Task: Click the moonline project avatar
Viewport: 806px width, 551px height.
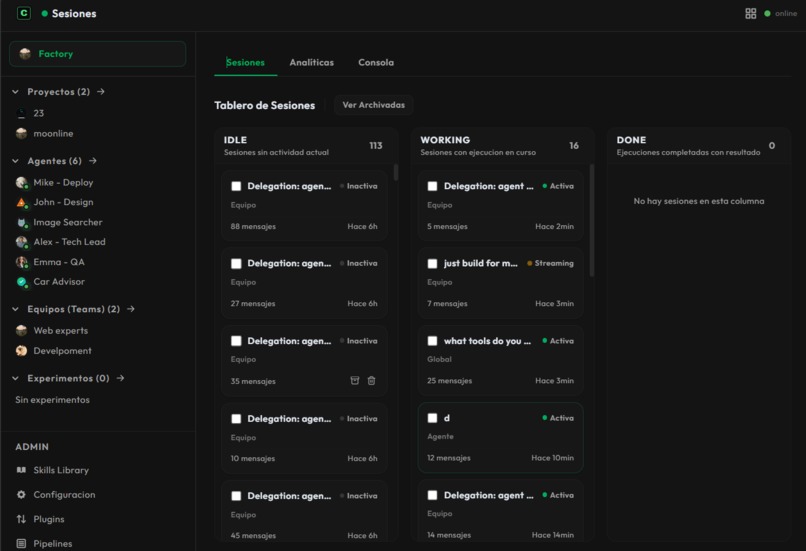Action: 21,134
